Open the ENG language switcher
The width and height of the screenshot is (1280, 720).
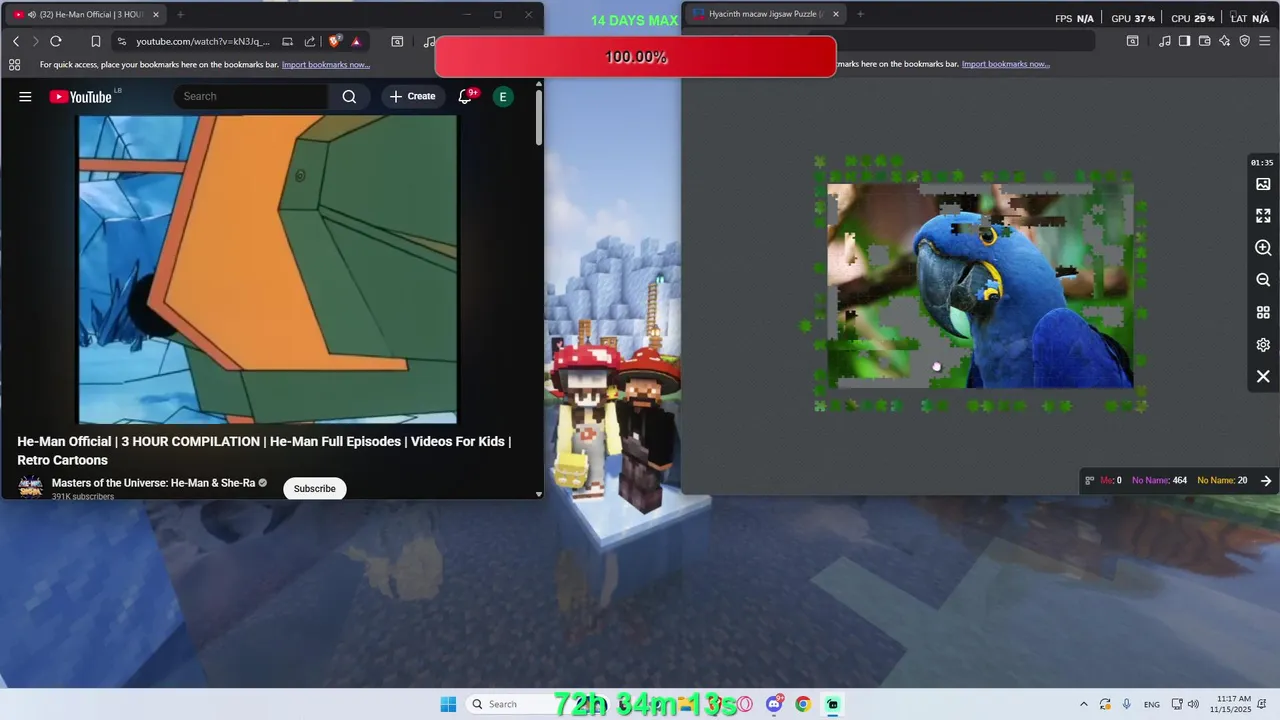click(x=1152, y=704)
